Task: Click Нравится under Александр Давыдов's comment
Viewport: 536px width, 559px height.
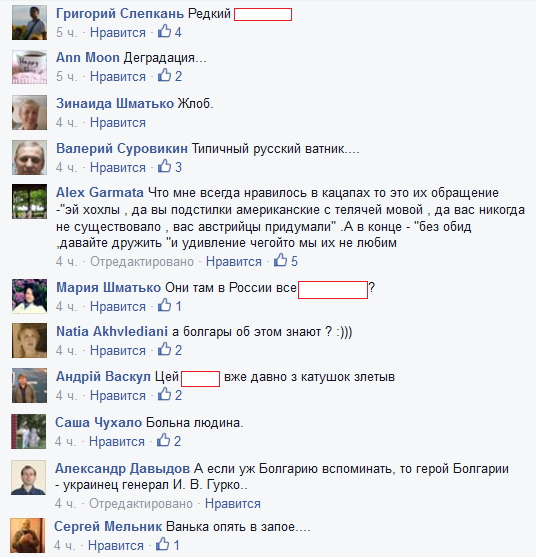Action: click(233, 504)
